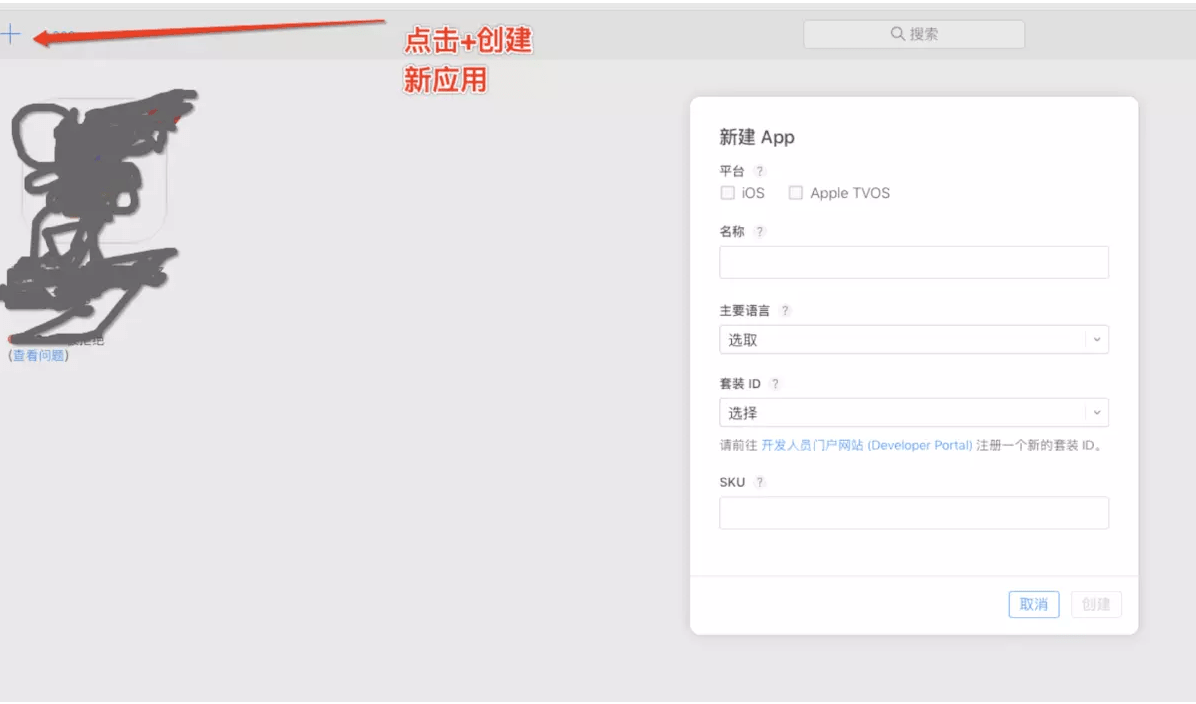Open the 套装 ID 选择 dropdown
Viewport: 1196px width, 704px height.
click(x=913, y=412)
